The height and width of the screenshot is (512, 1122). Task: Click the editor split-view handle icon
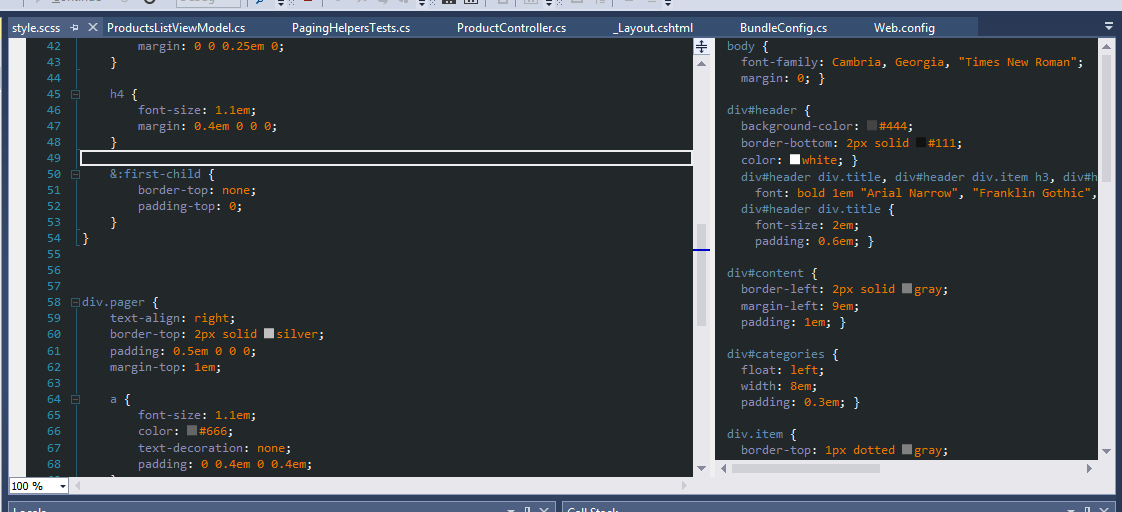click(701, 46)
